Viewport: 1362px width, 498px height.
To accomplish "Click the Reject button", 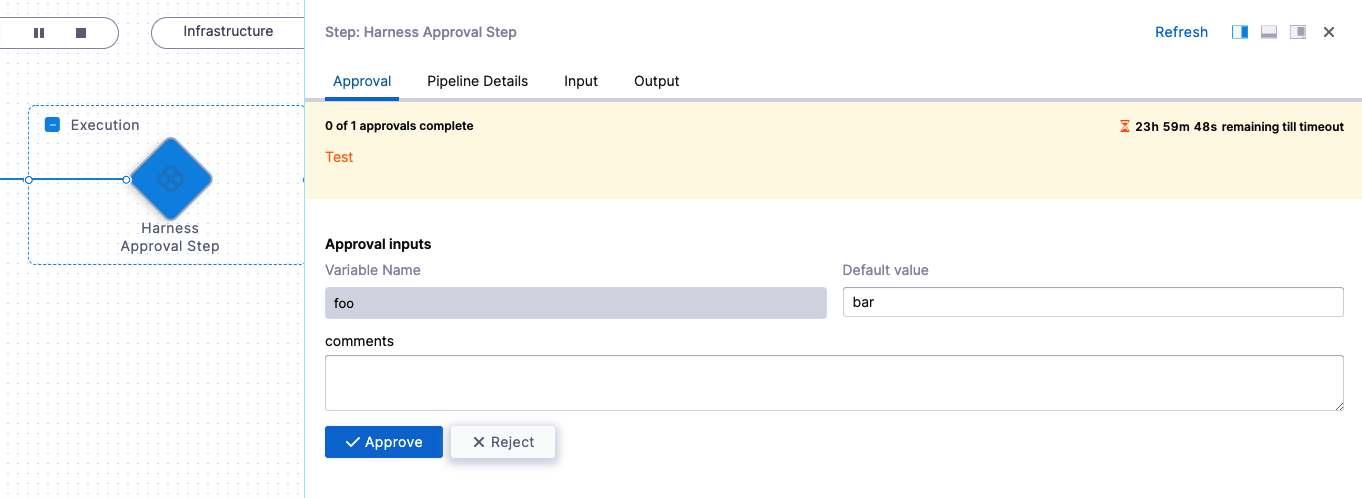I will coord(503,442).
